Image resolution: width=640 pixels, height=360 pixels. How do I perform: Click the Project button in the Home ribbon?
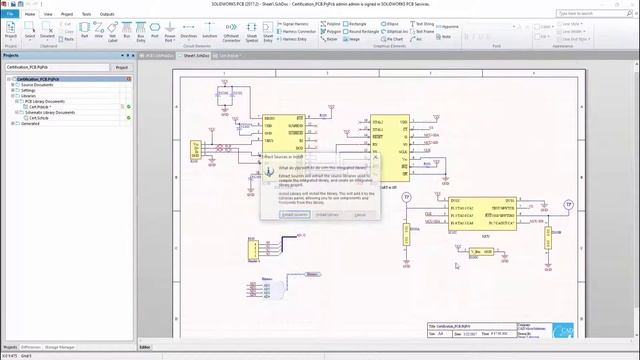11,31
